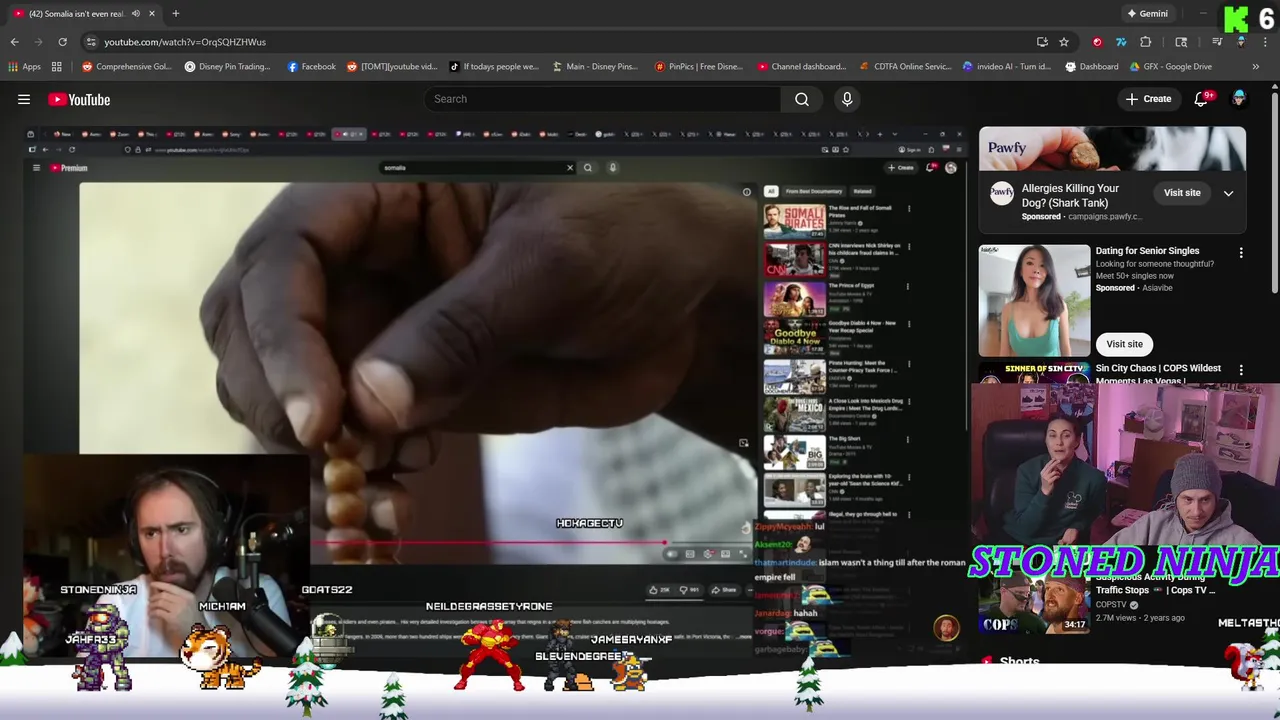The width and height of the screenshot is (1280, 720).
Task: Reload the page with refresh icon
Action: click(62, 42)
